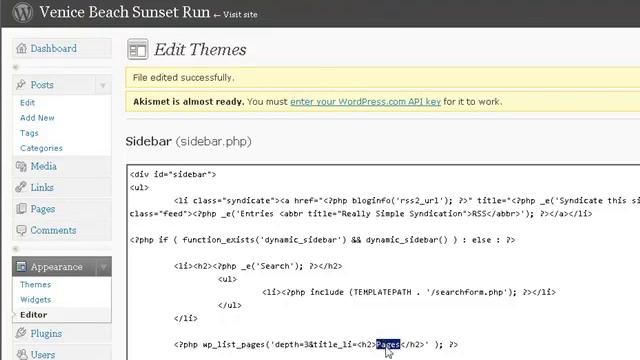The image size is (640, 360).
Task: Open the Dashboard menu
Action: (x=53, y=48)
